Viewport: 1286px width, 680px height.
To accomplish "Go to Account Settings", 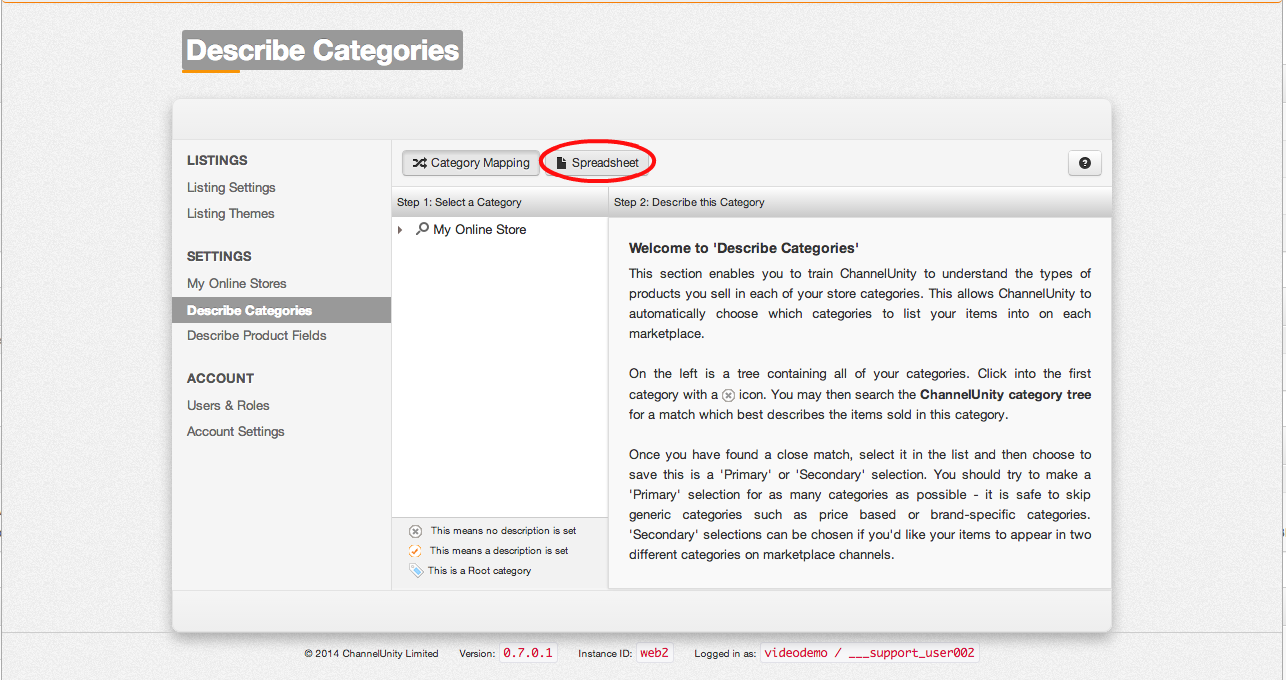I will pyautogui.click(x=235, y=431).
